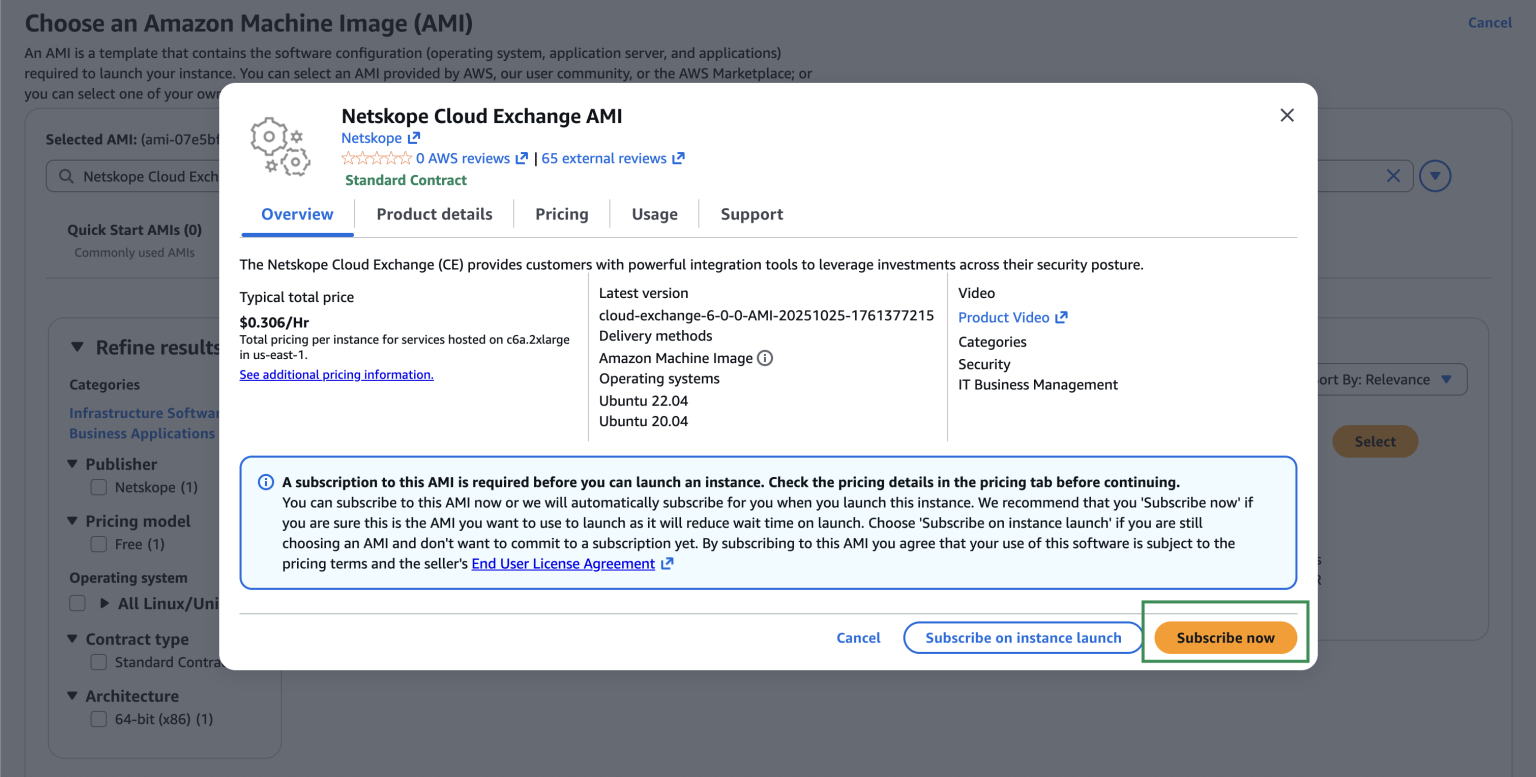Click the info icon beside Amazon Machine Image

[765, 358]
